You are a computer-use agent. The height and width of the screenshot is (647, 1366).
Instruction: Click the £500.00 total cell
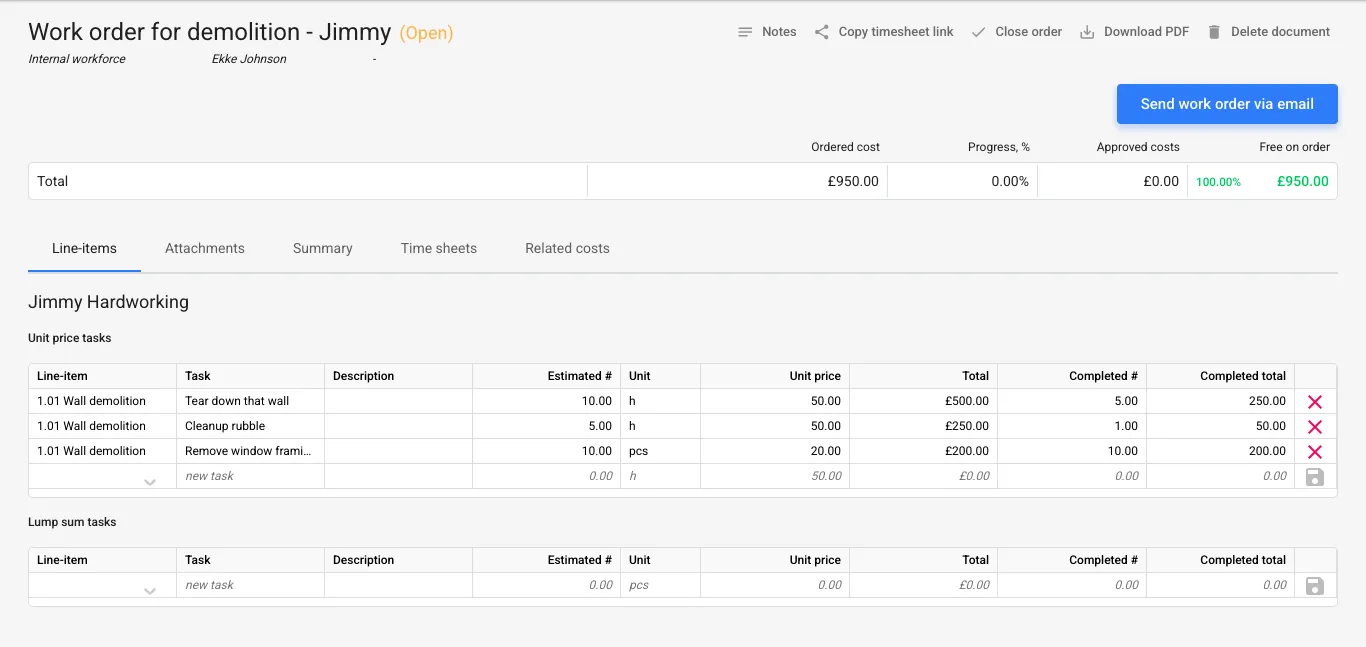coord(923,401)
